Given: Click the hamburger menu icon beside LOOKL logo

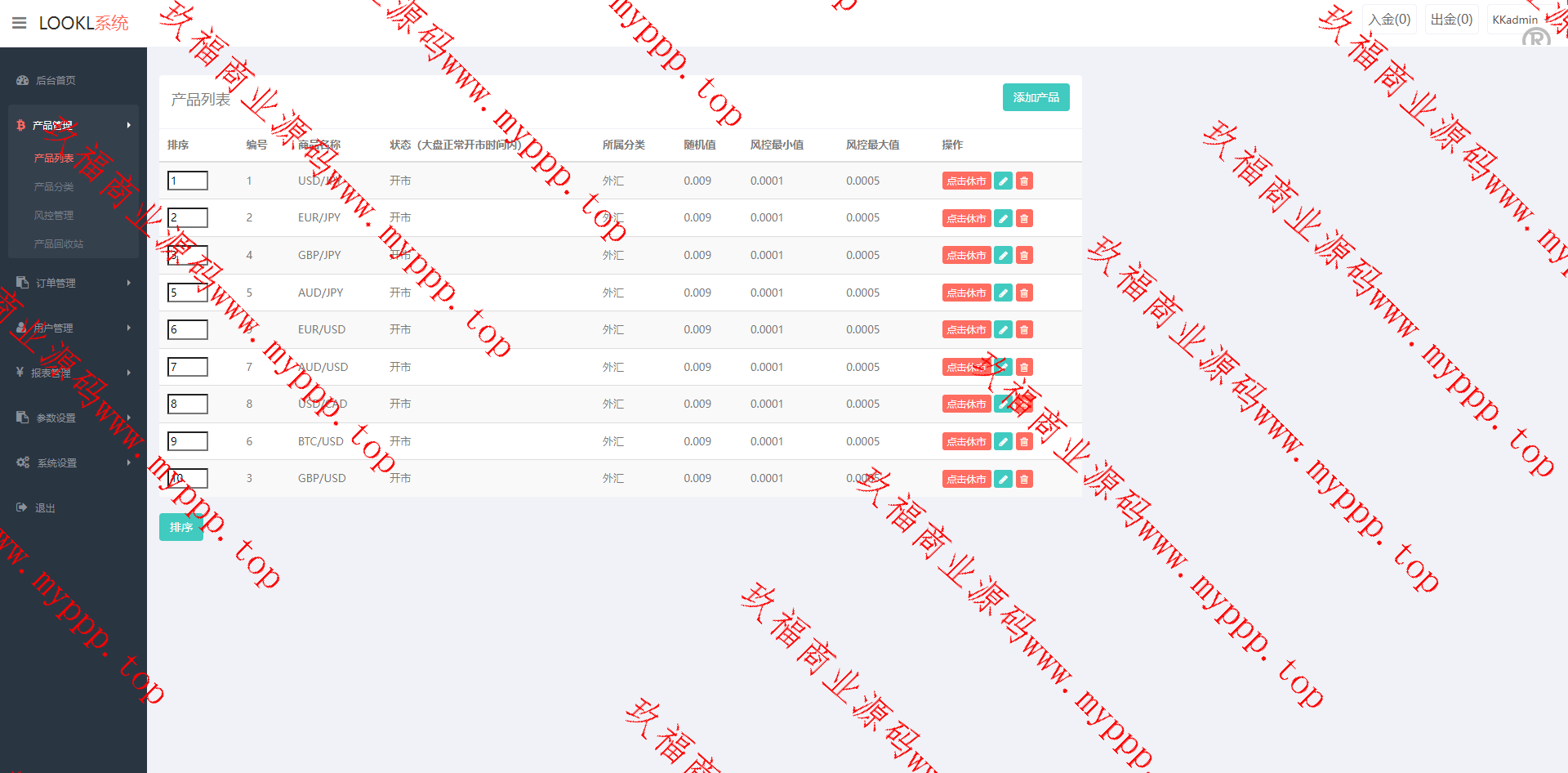Looking at the screenshot, I should tap(20, 23).
